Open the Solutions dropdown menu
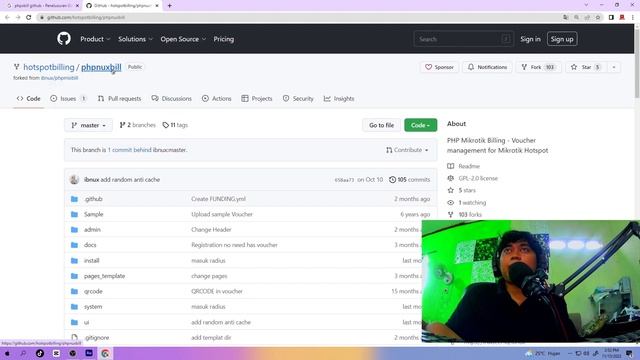The width and height of the screenshot is (640, 360). 135,39
